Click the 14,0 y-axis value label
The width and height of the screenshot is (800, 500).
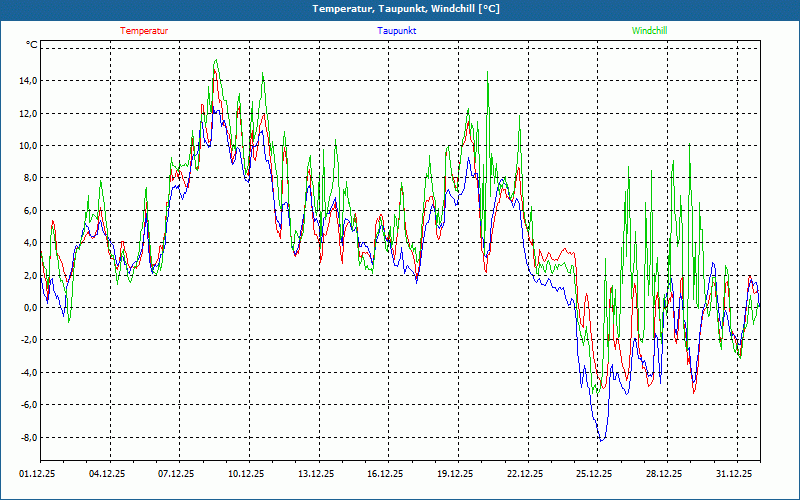[27, 81]
